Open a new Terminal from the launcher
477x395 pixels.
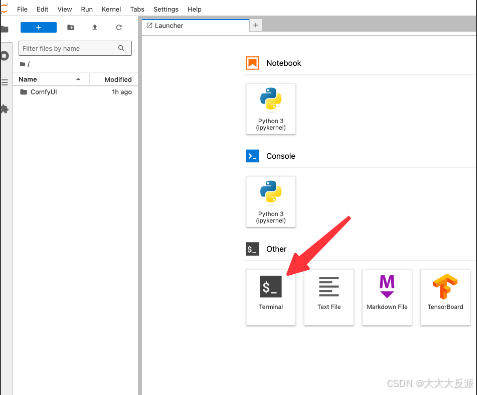coord(271,297)
